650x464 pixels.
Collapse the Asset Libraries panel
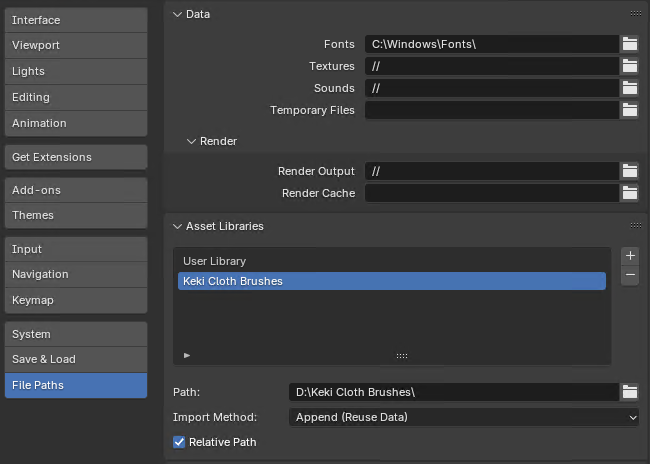[x=177, y=226]
